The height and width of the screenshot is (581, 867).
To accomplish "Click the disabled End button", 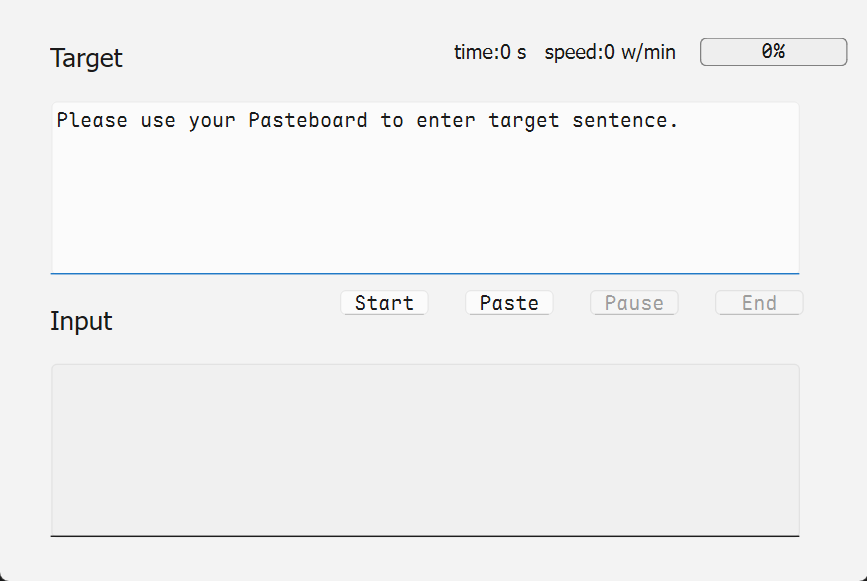I will click(x=759, y=303).
